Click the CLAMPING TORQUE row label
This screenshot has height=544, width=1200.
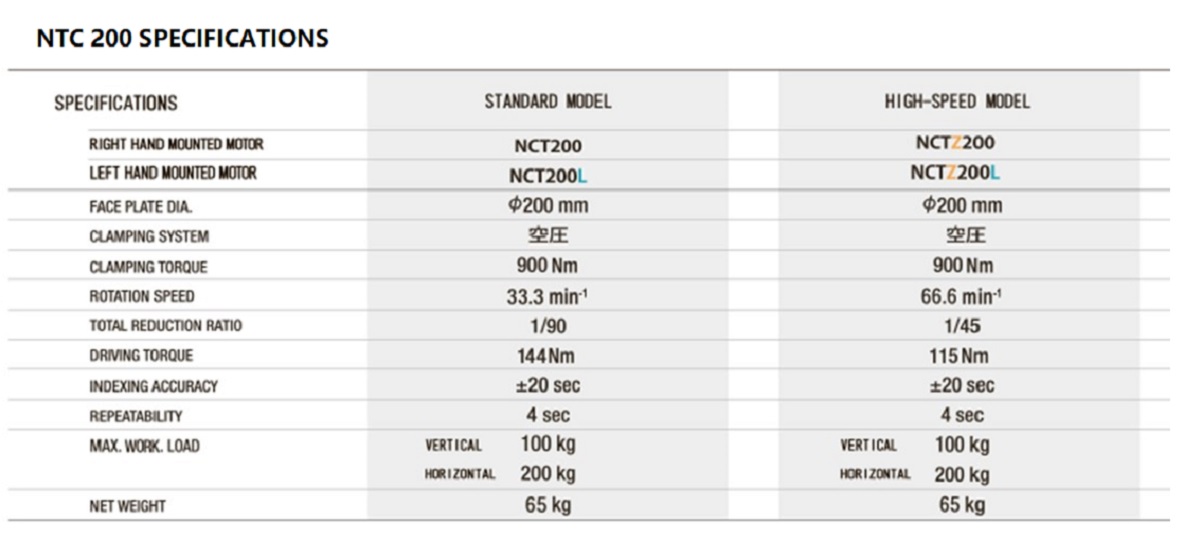[148, 267]
